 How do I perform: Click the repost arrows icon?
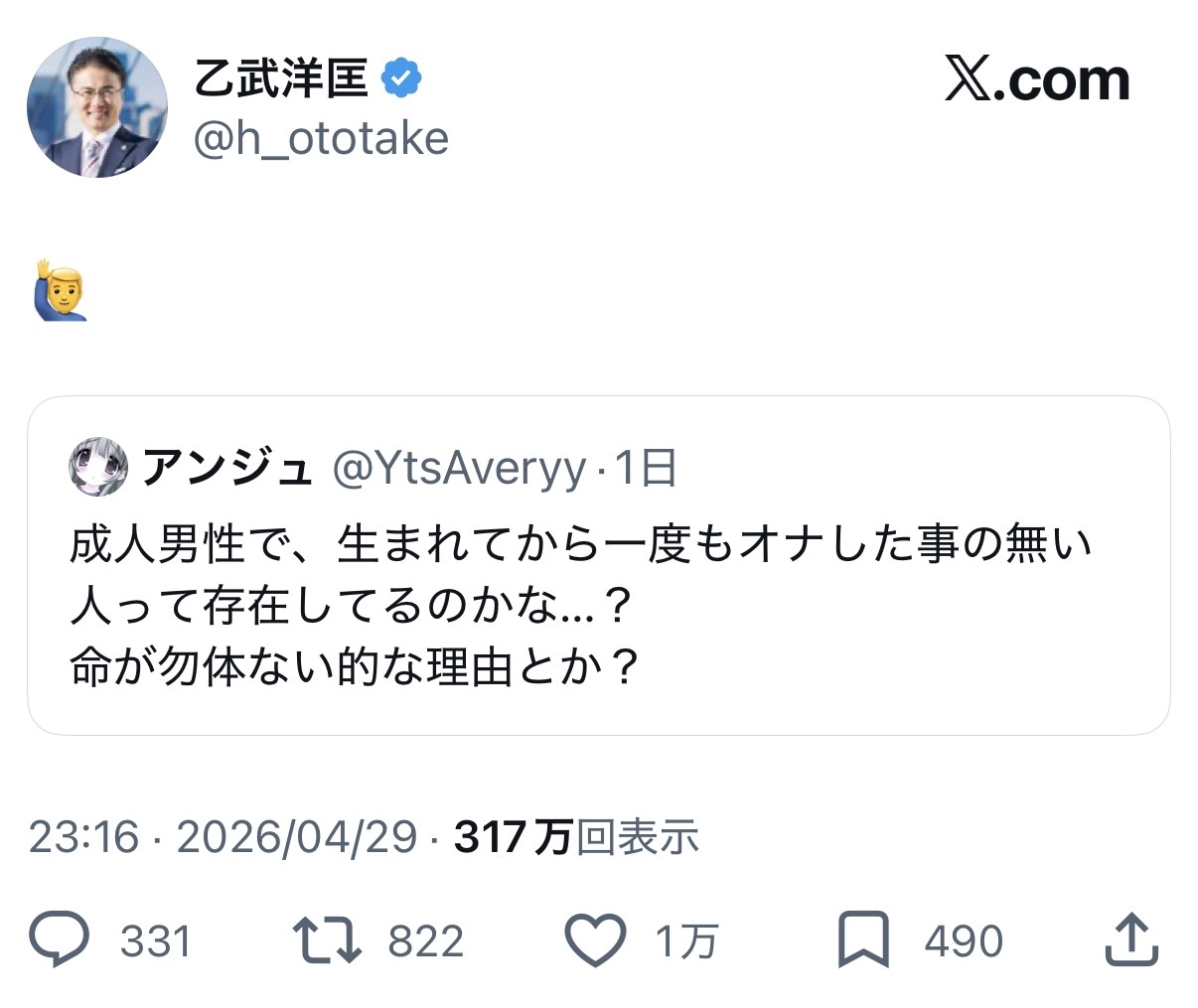(327, 940)
